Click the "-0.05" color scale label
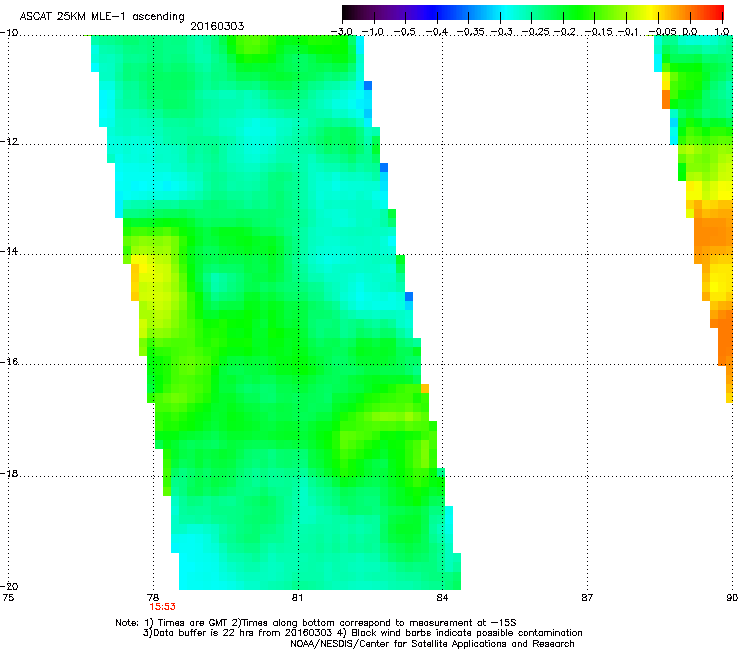This screenshot has height=650, width=740. point(662,32)
